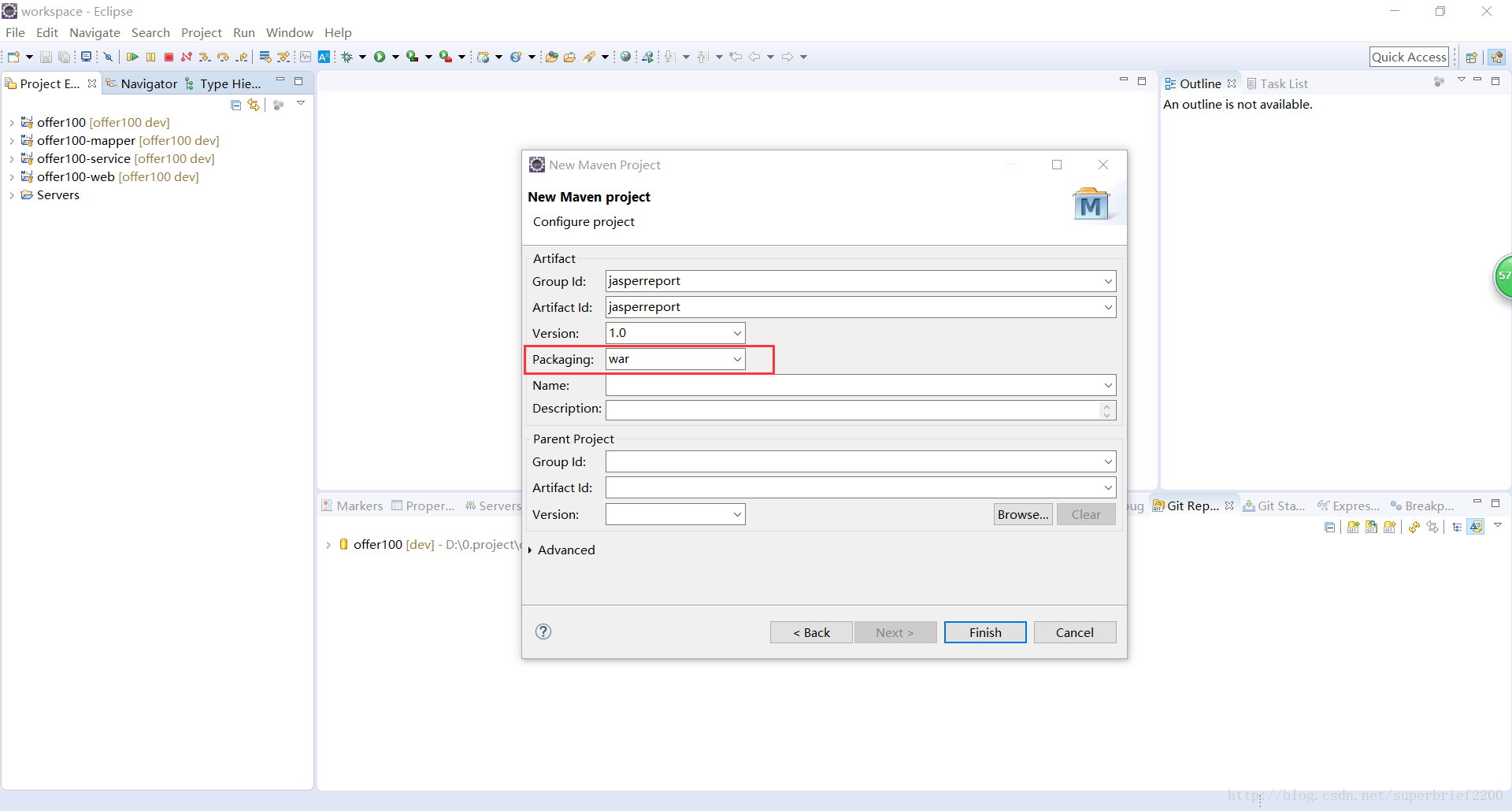Click the Description text field
This screenshot has height=811, width=1512.
click(x=852, y=410)
